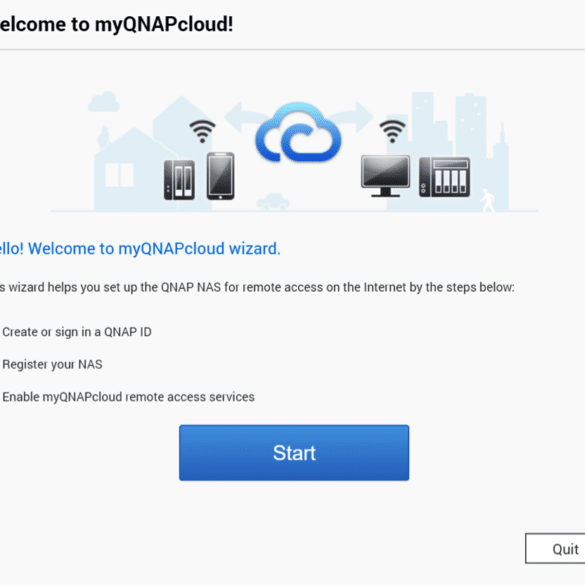The image size is (585, 585).
Task: Click the Wi-Fi icon above the phone
Action: click(x=202, y=131)
